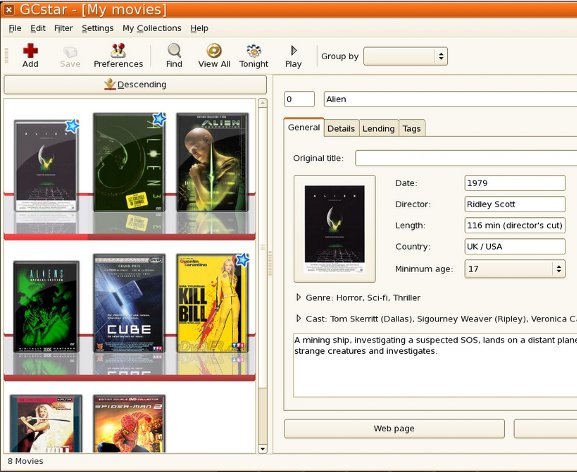Open the Edit menu
577x472 pixels.
tap(38, 28)
